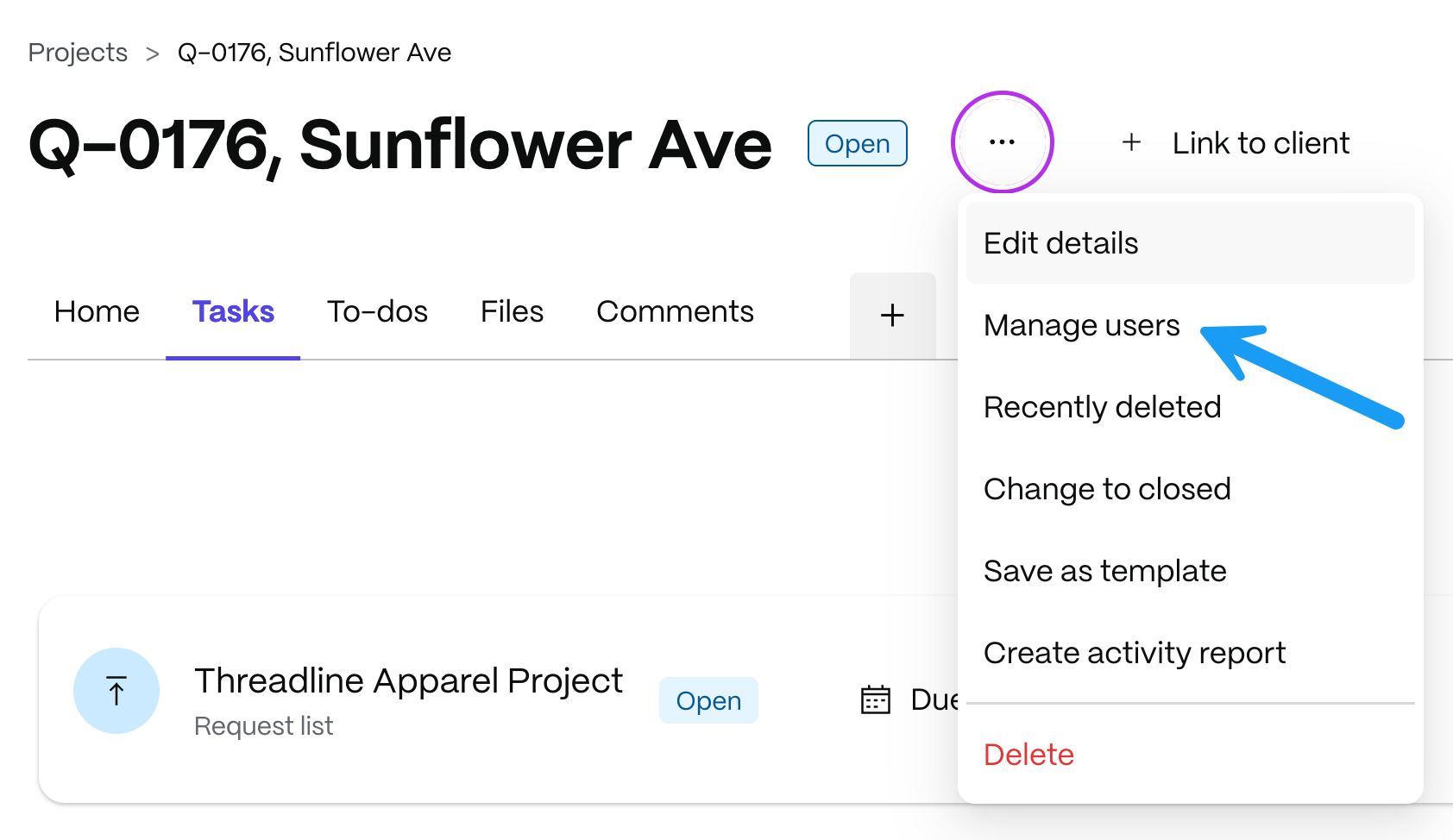Go to the Comments tab
Screen dimensions: 1453x840
coord(675,311)
